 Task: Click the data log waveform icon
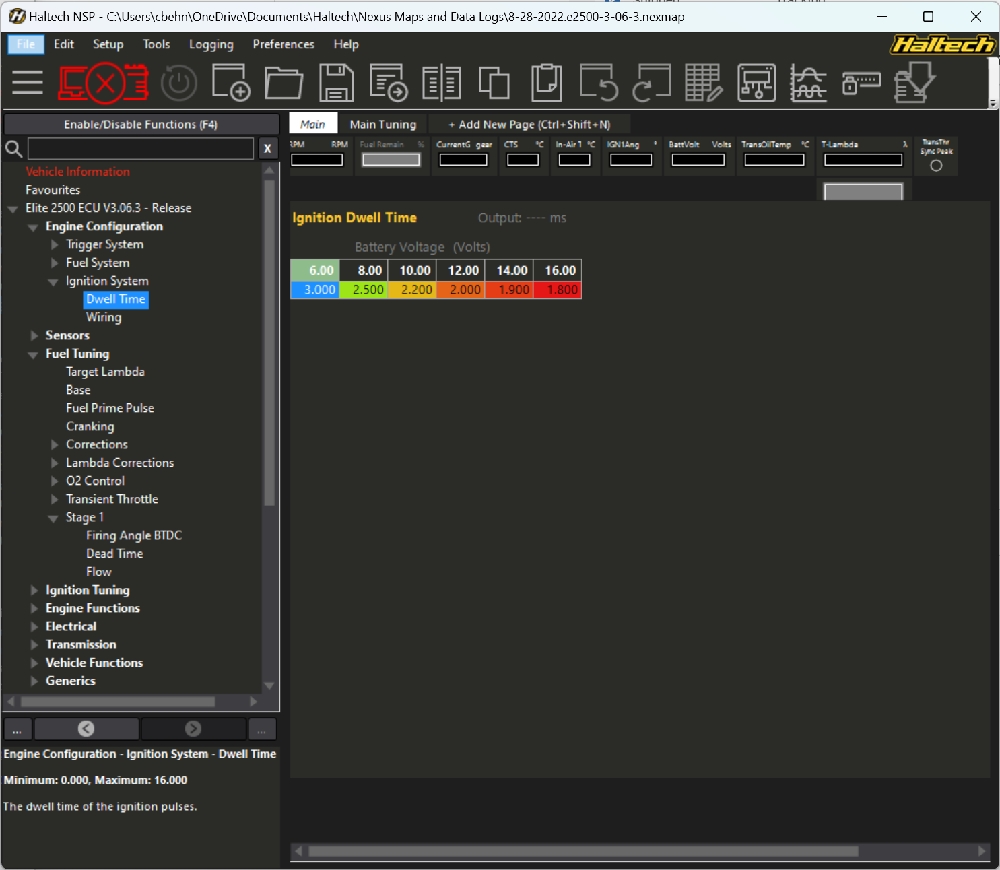click(808, 83)
